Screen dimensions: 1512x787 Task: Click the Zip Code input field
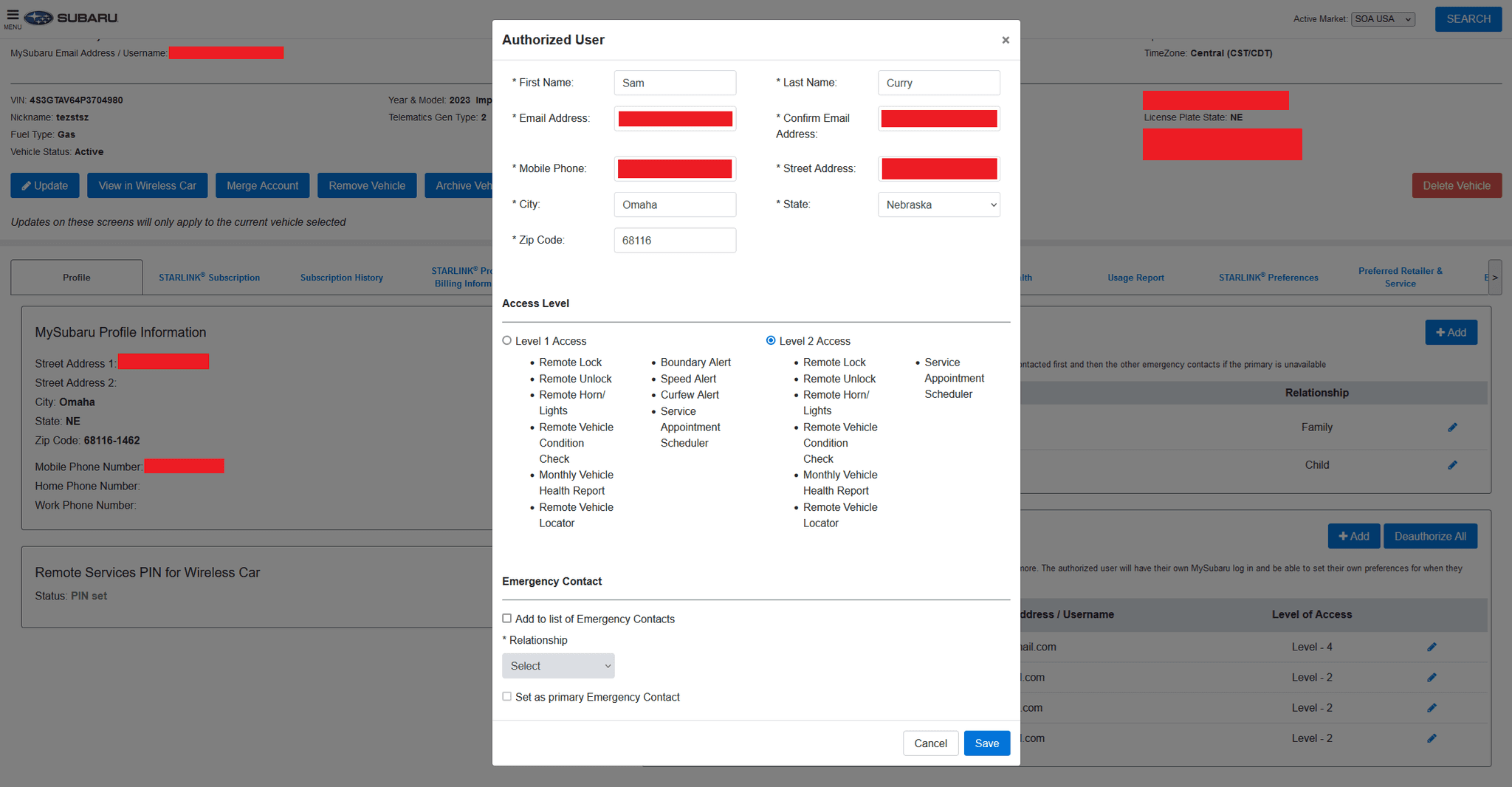(x=674, y=240)
